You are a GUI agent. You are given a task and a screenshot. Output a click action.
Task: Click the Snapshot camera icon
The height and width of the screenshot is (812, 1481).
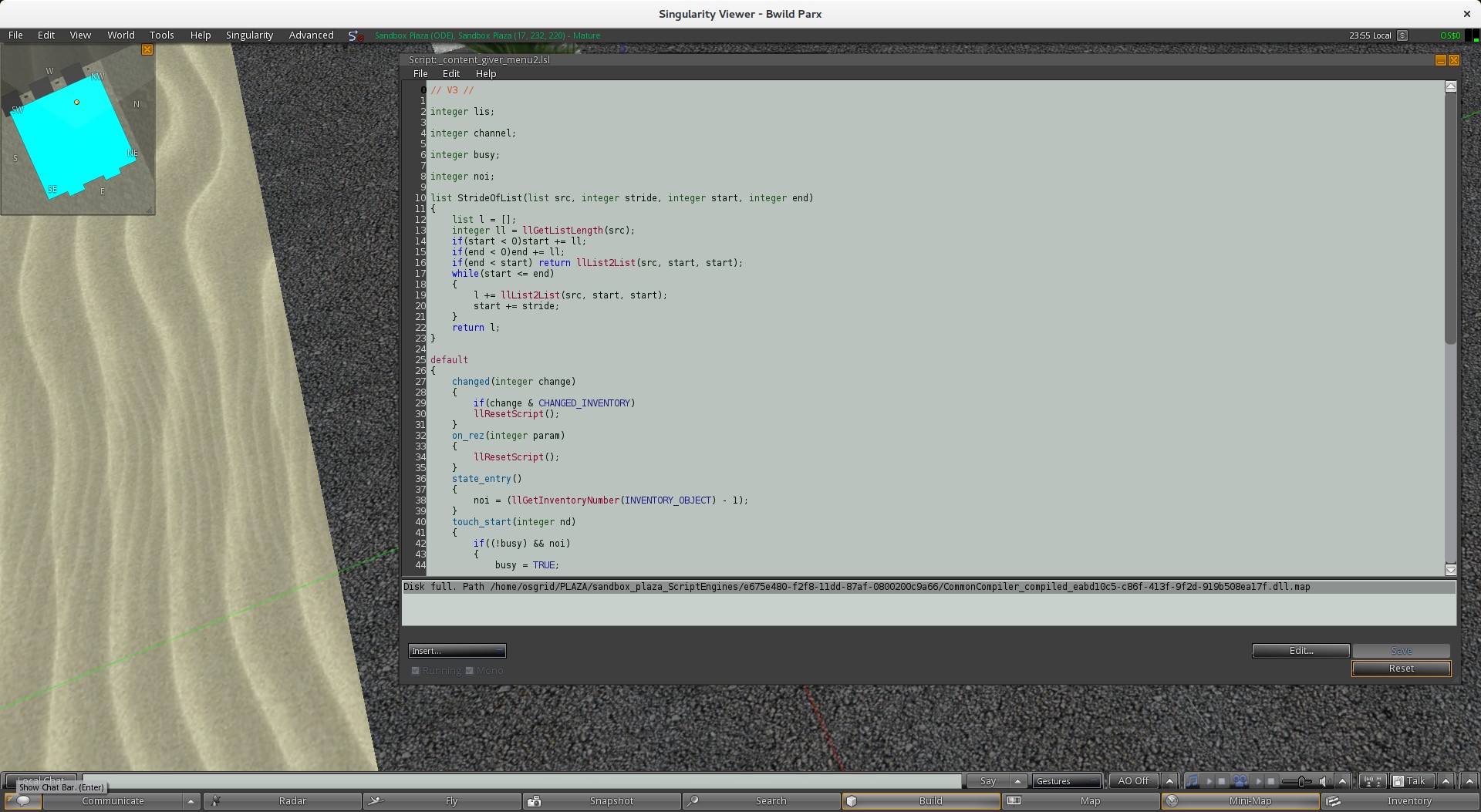click(534, 801)
